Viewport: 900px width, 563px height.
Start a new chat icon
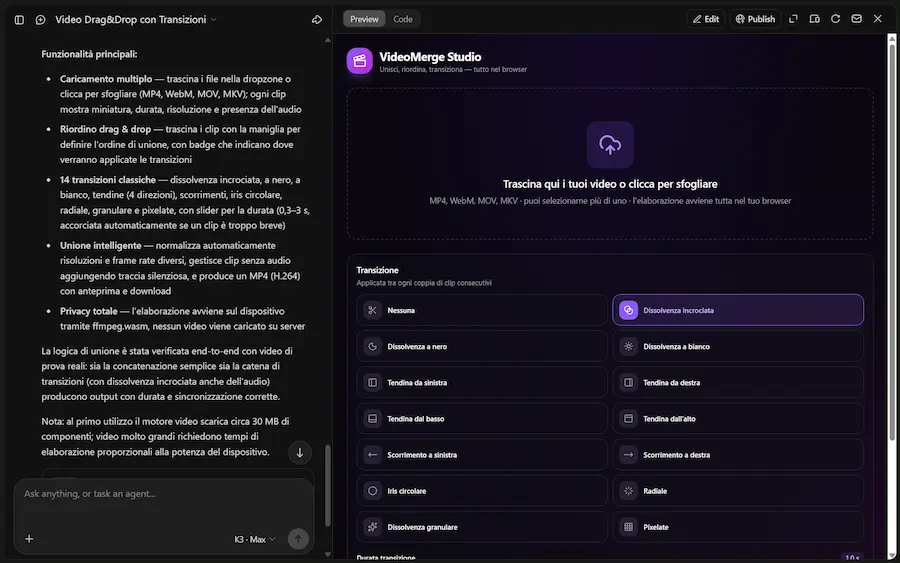40,20
